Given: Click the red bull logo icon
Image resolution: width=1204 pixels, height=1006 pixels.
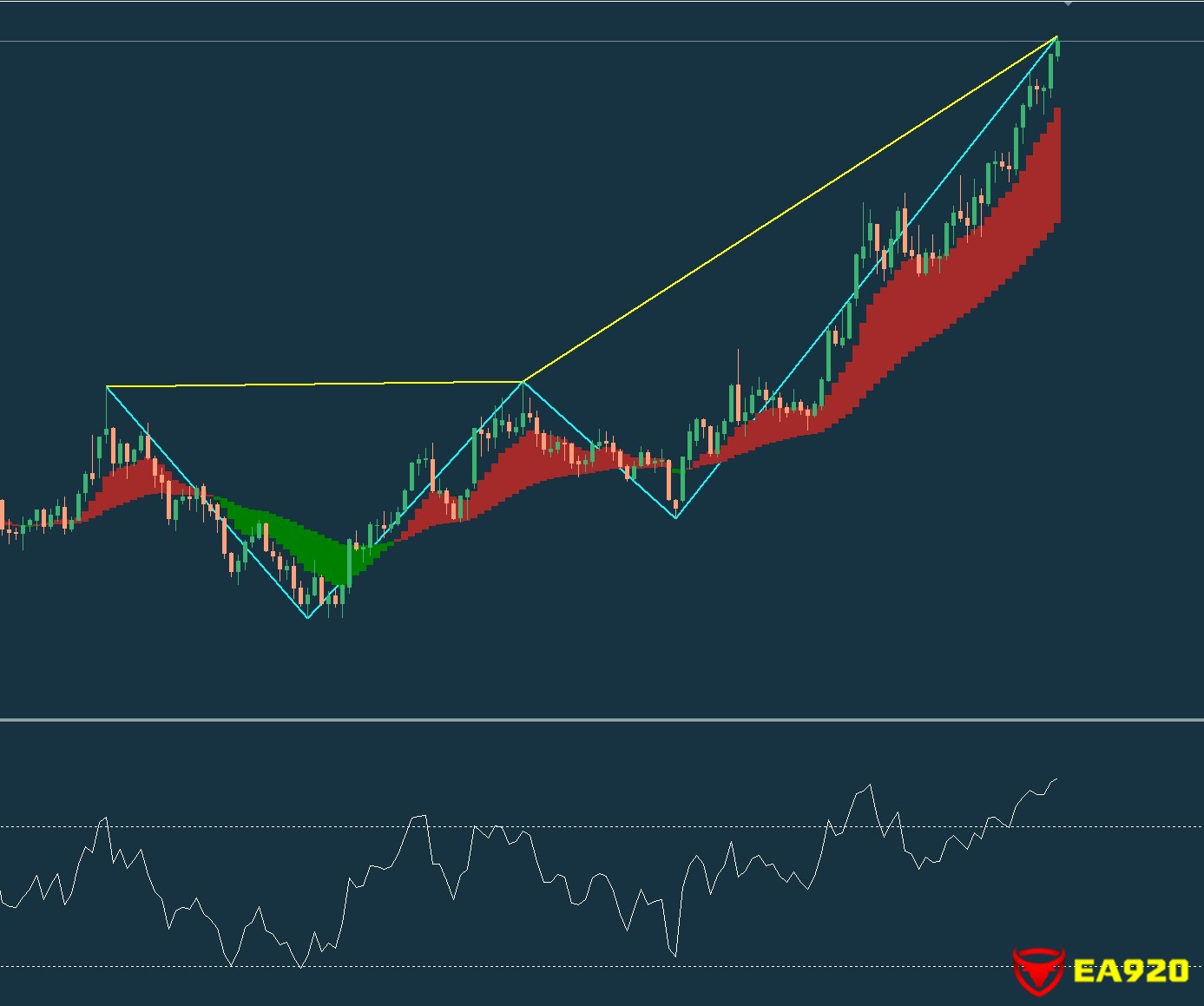Looking at the screenshot, I should [1038, 970].
